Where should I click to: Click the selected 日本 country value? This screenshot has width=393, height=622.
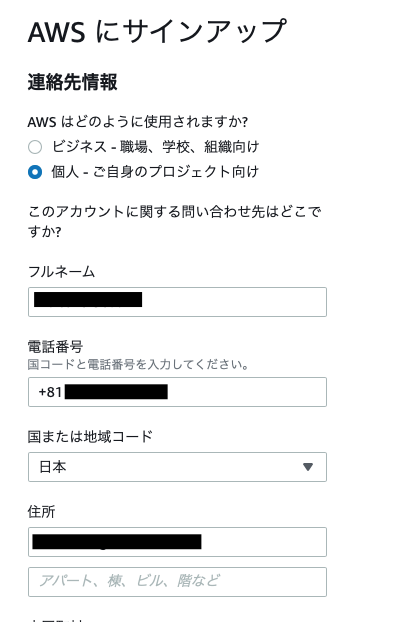(x=53, y=467)
